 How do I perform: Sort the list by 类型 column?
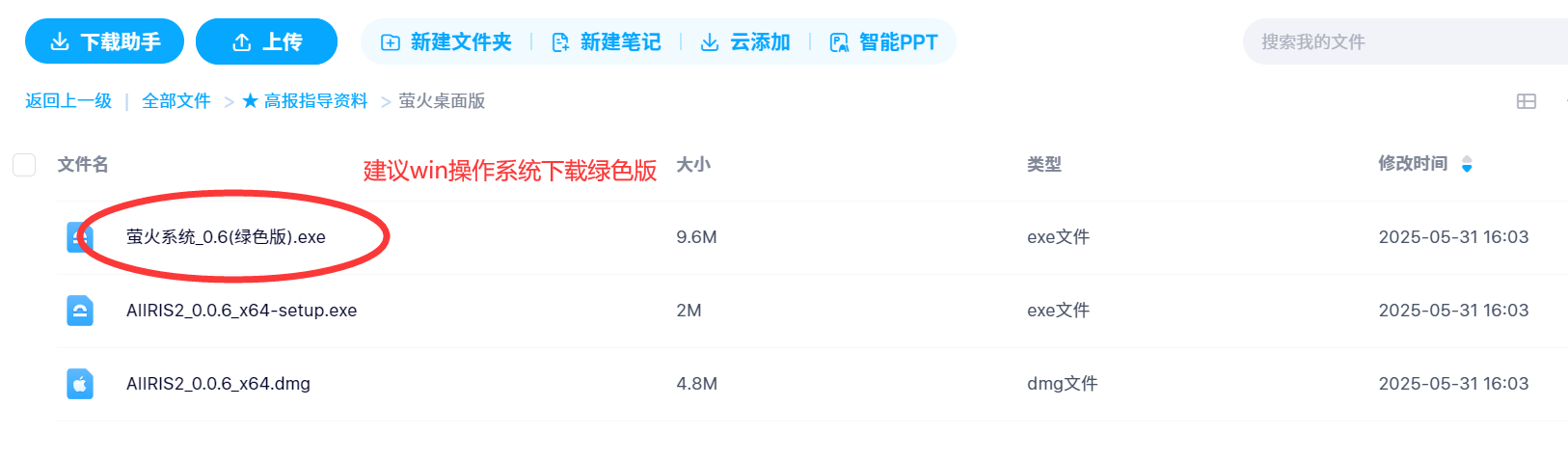pyautogui.click(x=1044, y=165)
